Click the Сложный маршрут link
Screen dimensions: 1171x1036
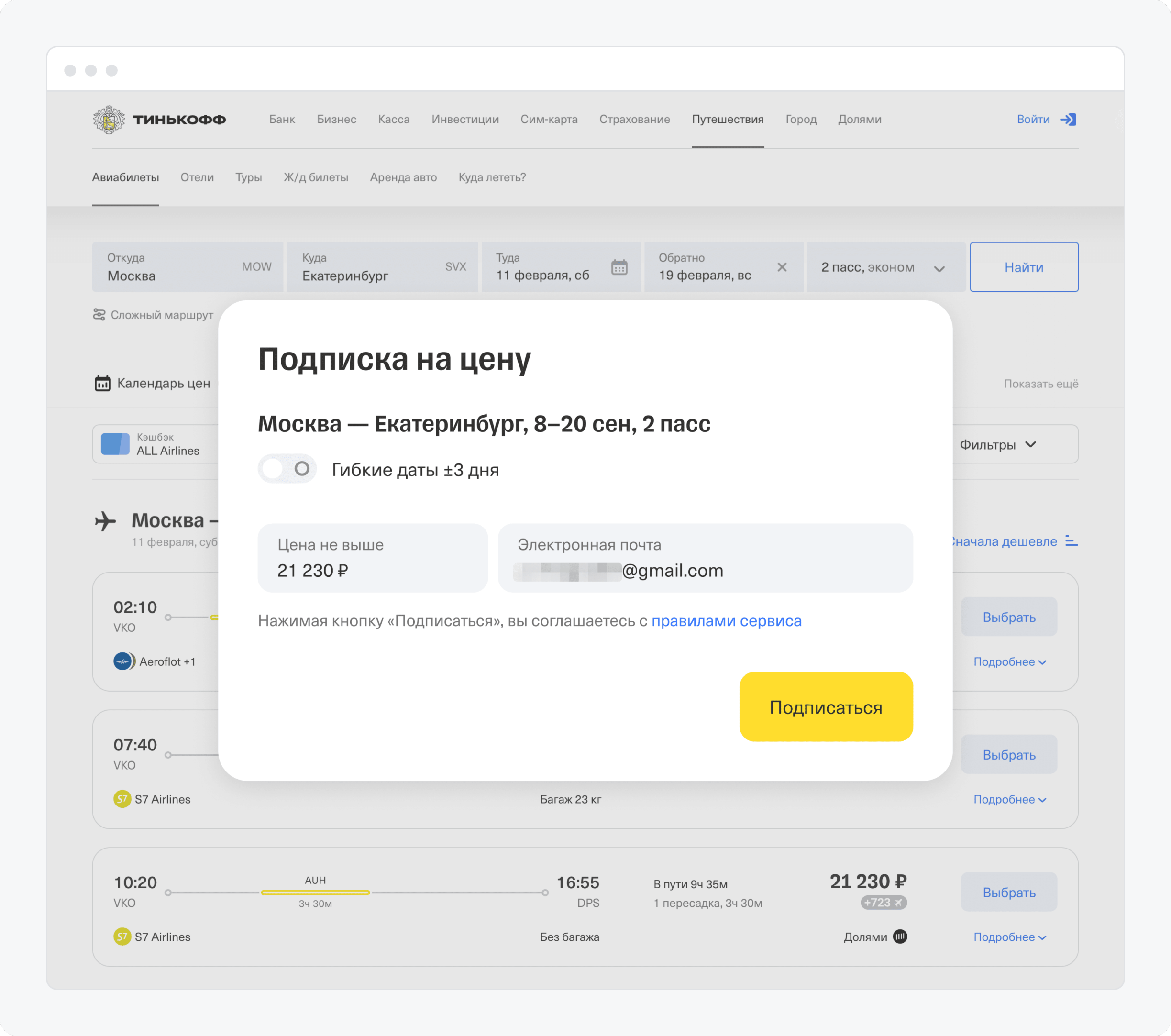[x=162, y=315]
